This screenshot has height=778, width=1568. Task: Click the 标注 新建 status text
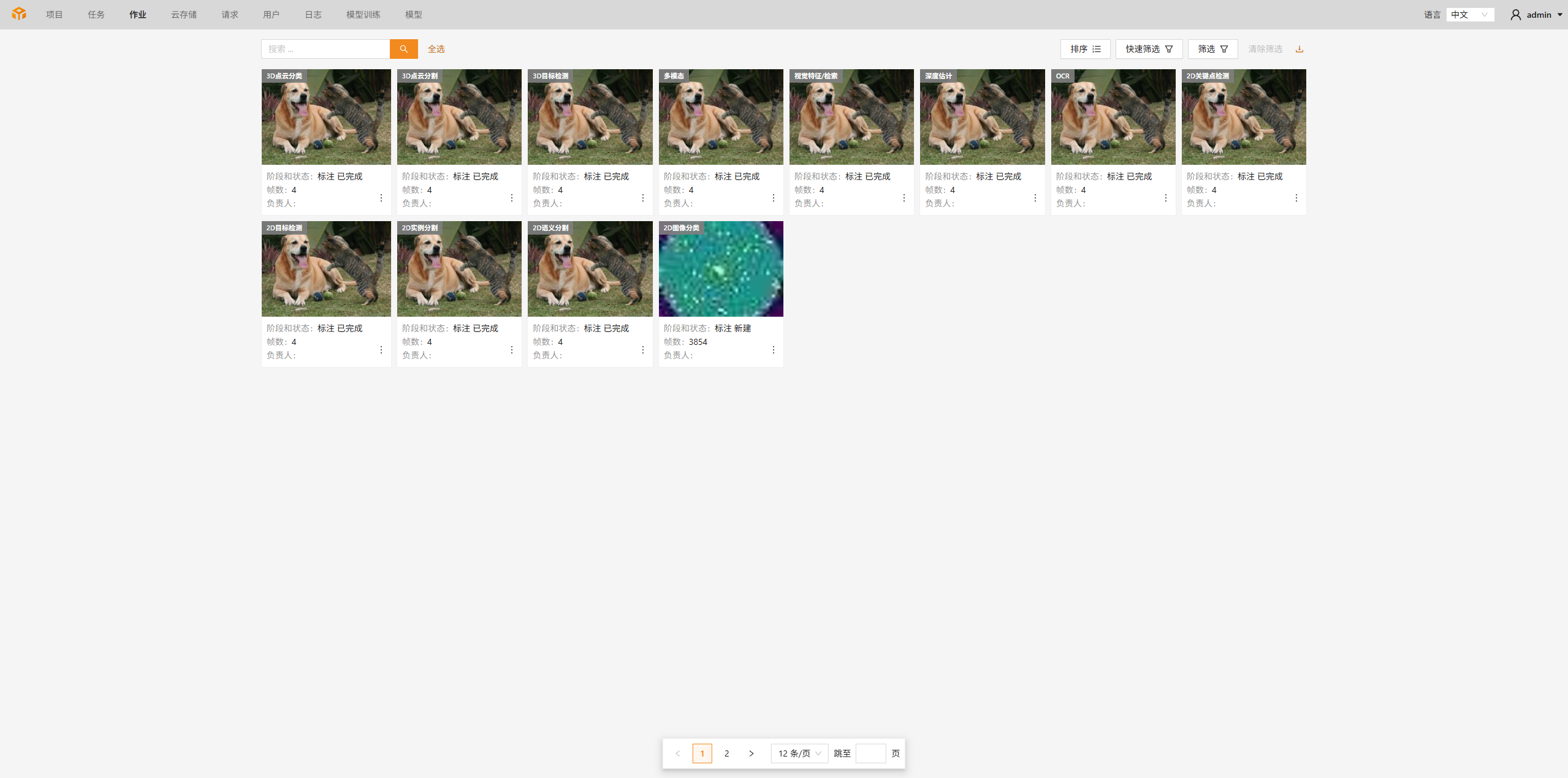733,328
